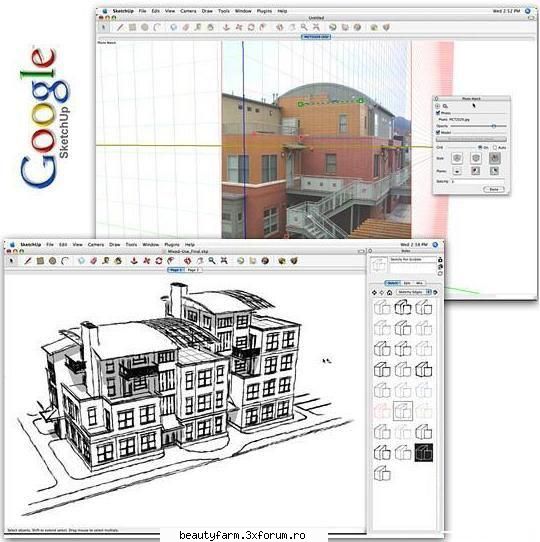Choose the Rectangle tool in Mixed-Use_Final window
This screenshot has width=540, height=542.
point(40,261)
